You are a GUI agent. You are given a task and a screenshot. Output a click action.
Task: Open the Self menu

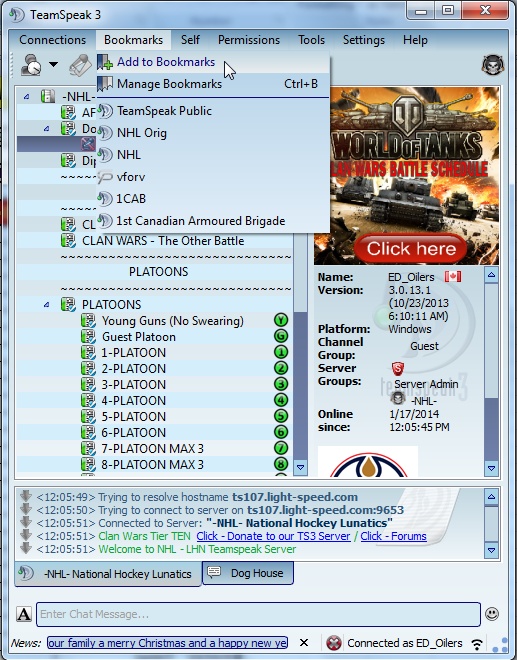pos(190,40)
